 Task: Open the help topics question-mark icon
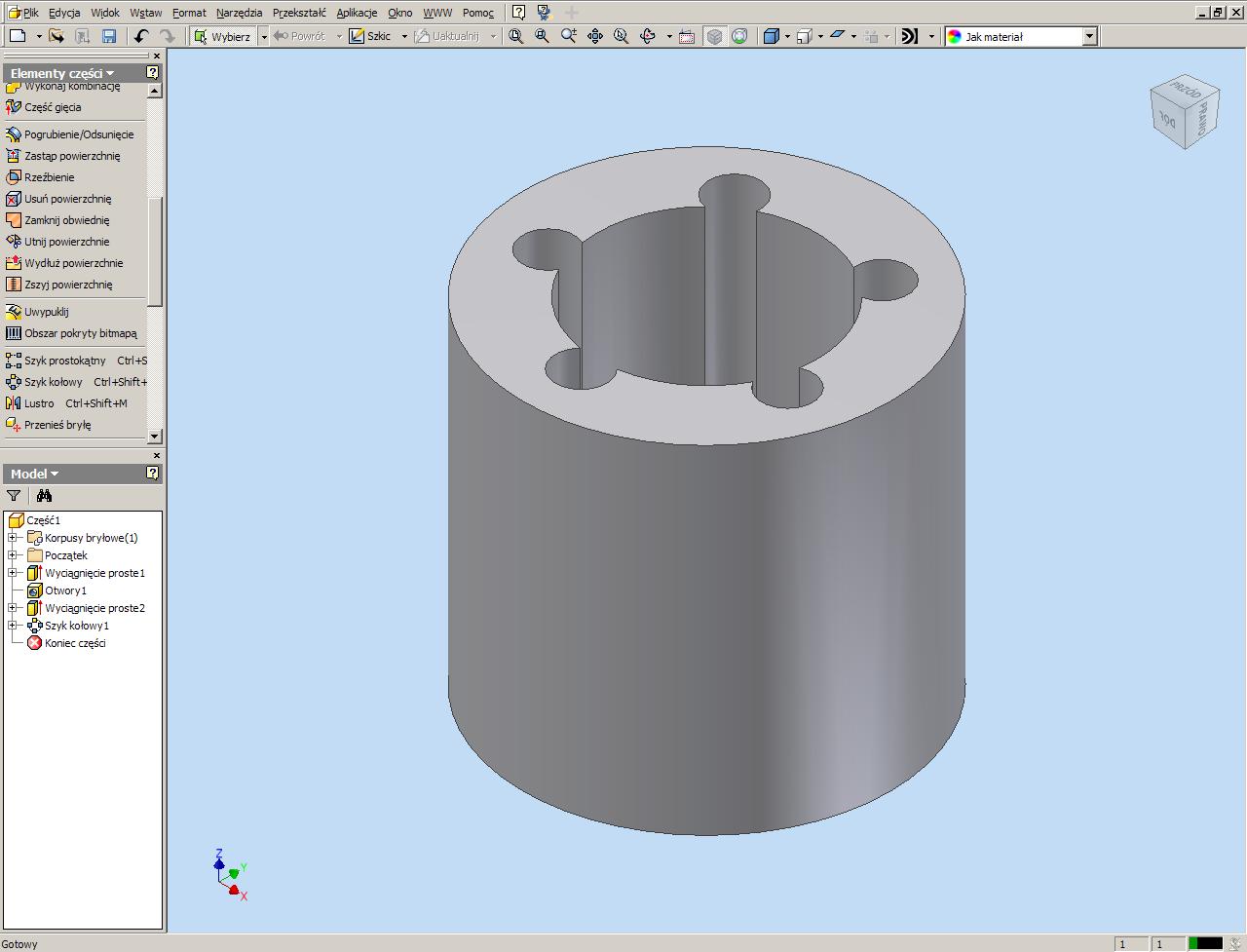518,13
